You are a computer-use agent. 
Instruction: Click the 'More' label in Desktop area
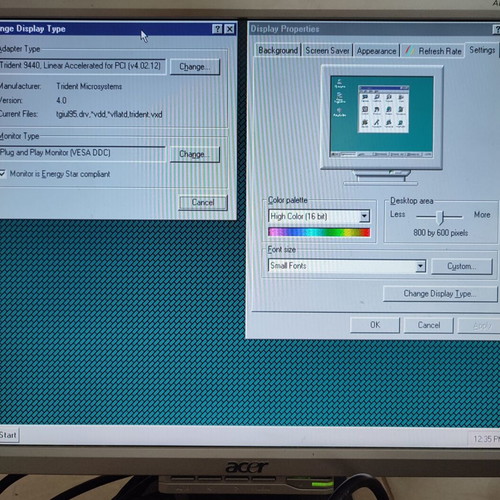[482, 215]
